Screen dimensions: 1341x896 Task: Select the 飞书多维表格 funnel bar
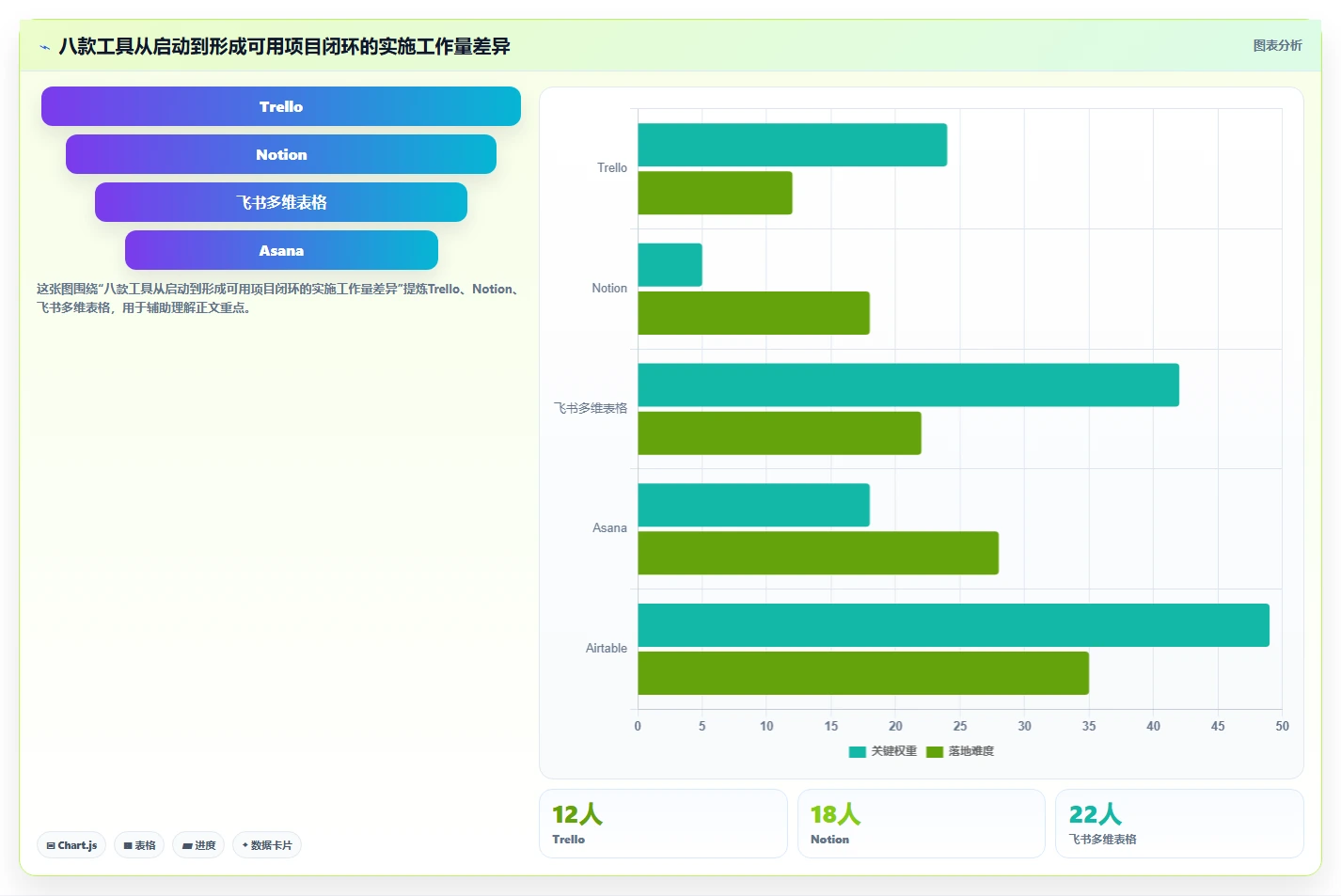(x=281, y=202)
